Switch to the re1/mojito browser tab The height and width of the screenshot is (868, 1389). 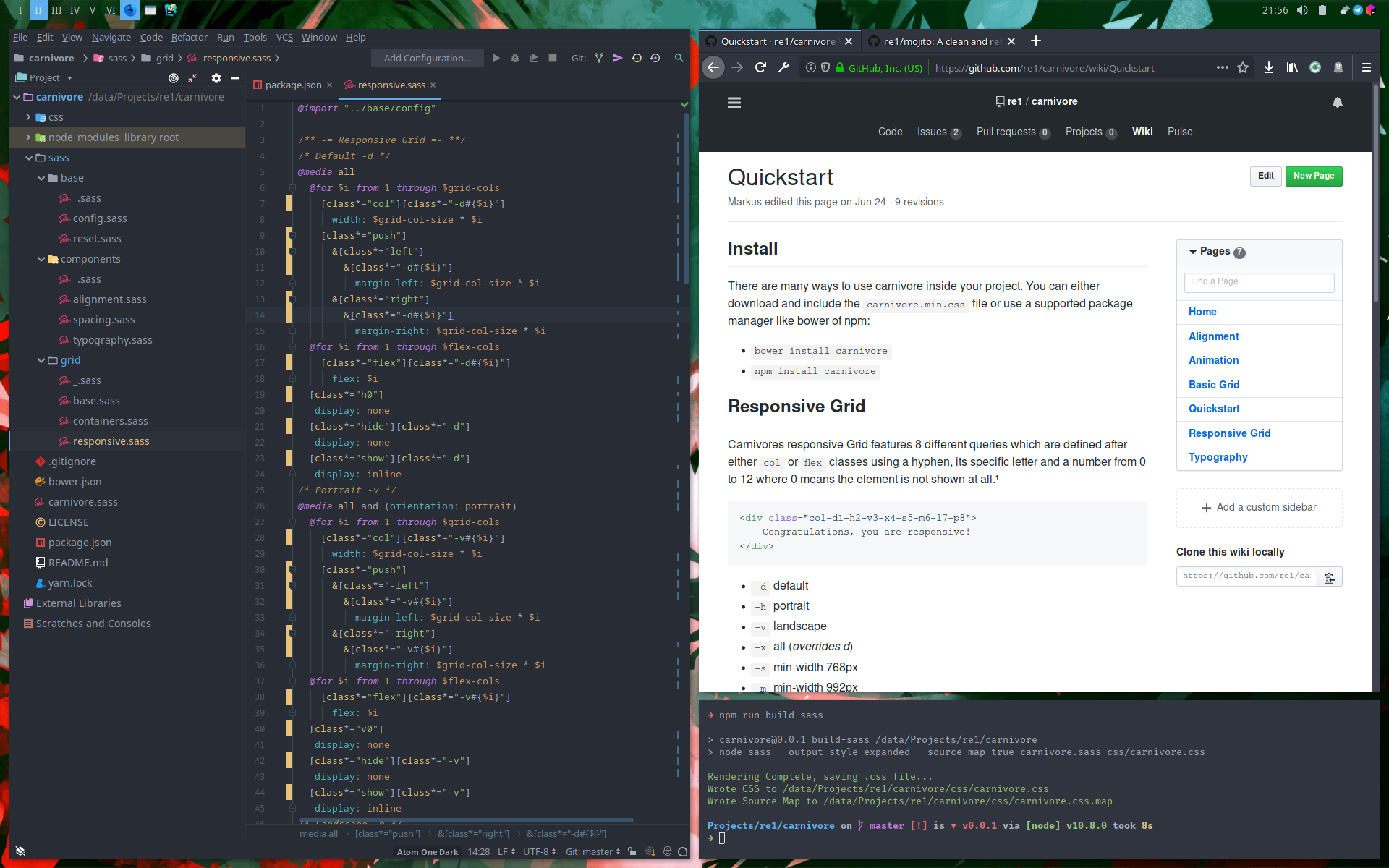coord(942,41)
